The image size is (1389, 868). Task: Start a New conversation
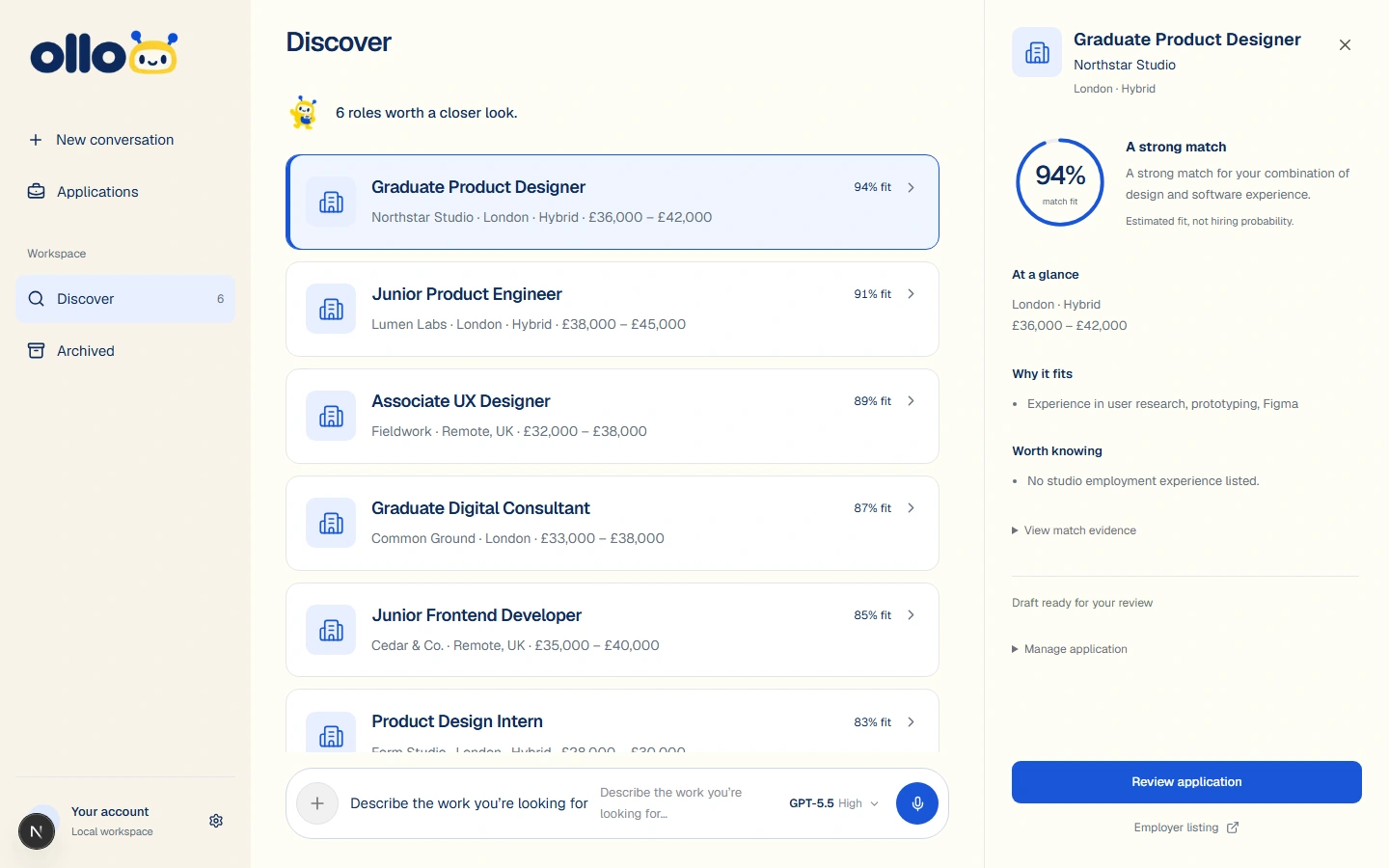(125, 140)
